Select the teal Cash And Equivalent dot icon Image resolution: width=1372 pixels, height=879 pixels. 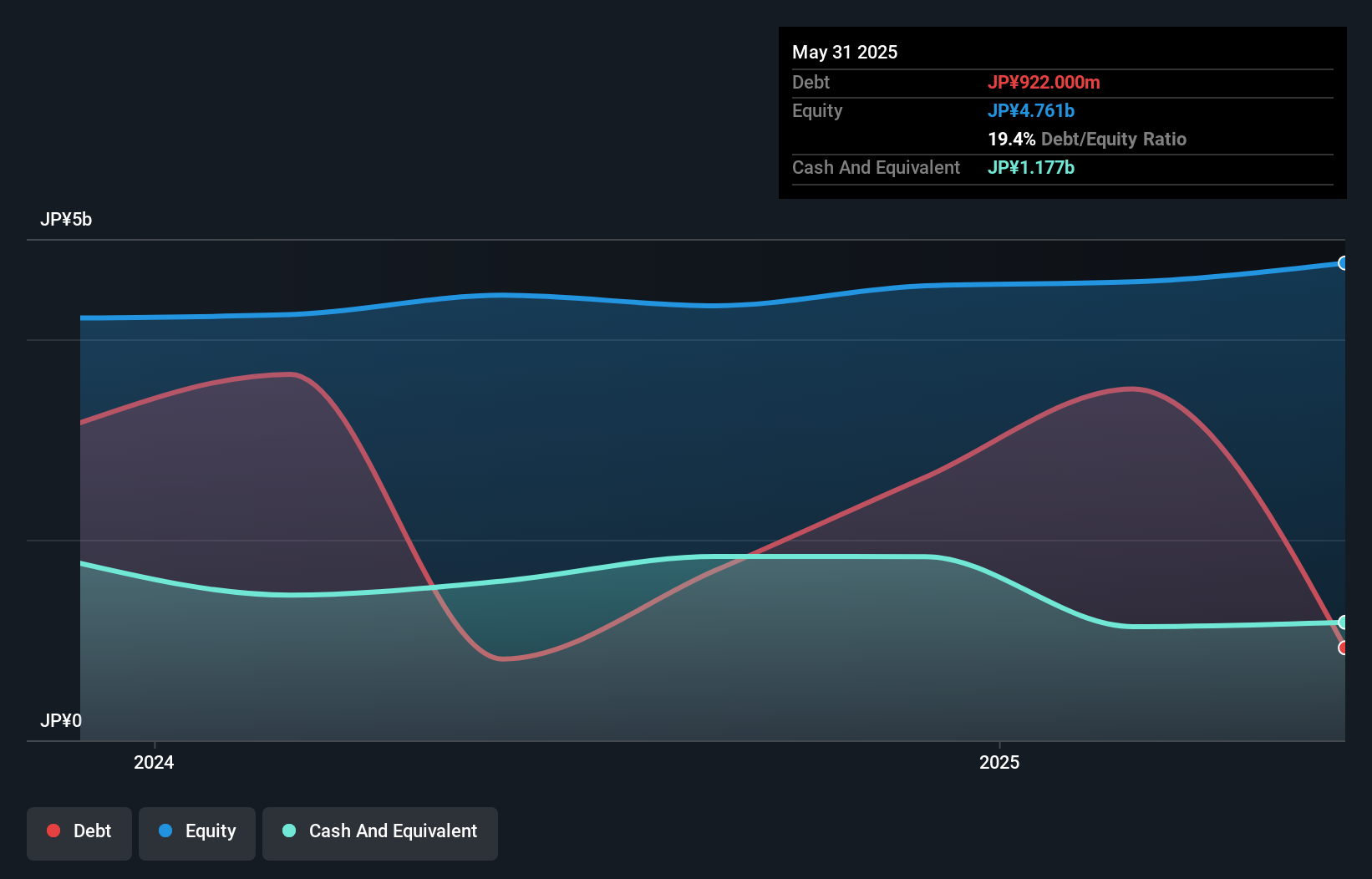(x=287, y=831)
